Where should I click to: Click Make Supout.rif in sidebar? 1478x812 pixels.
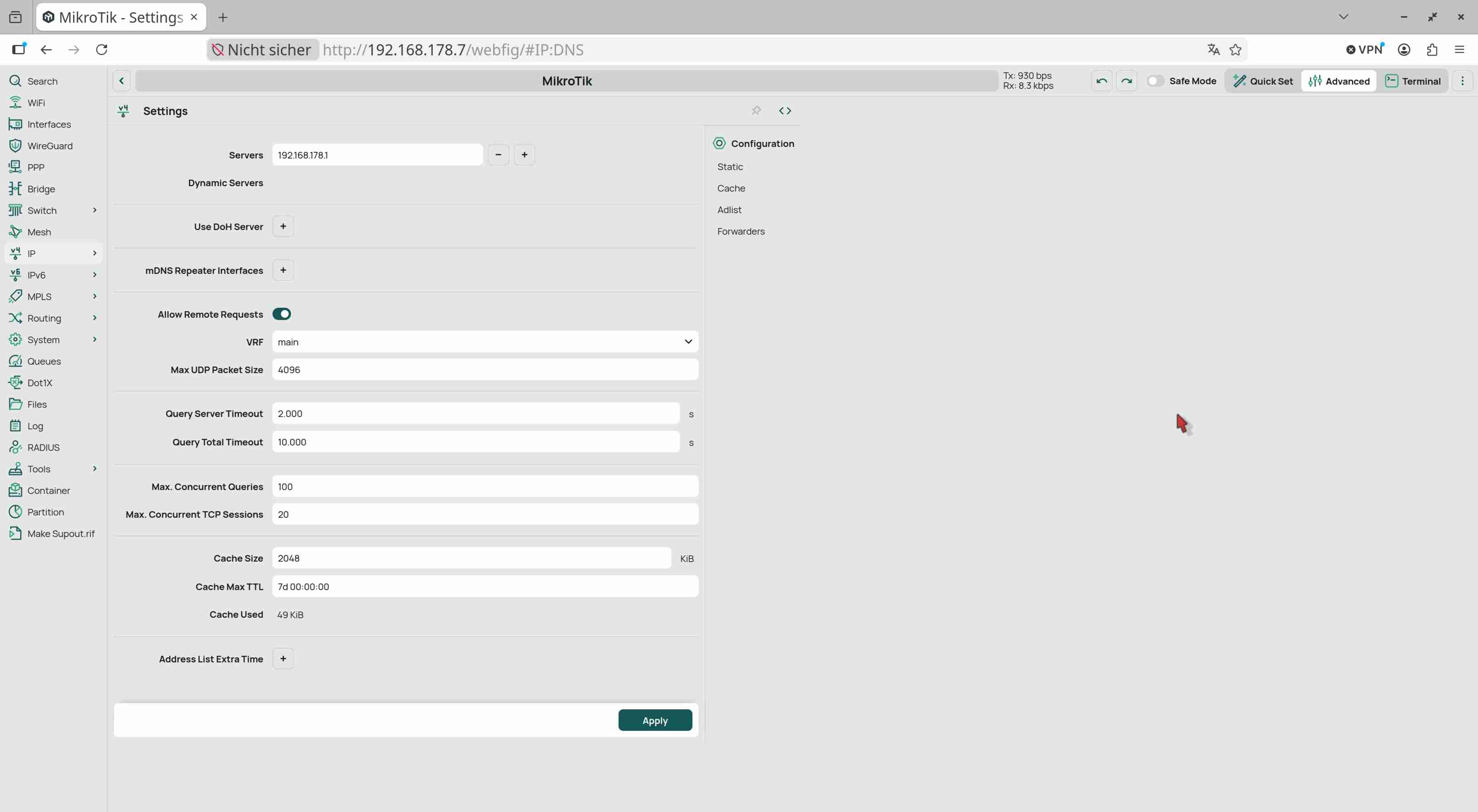coord(61,533)
